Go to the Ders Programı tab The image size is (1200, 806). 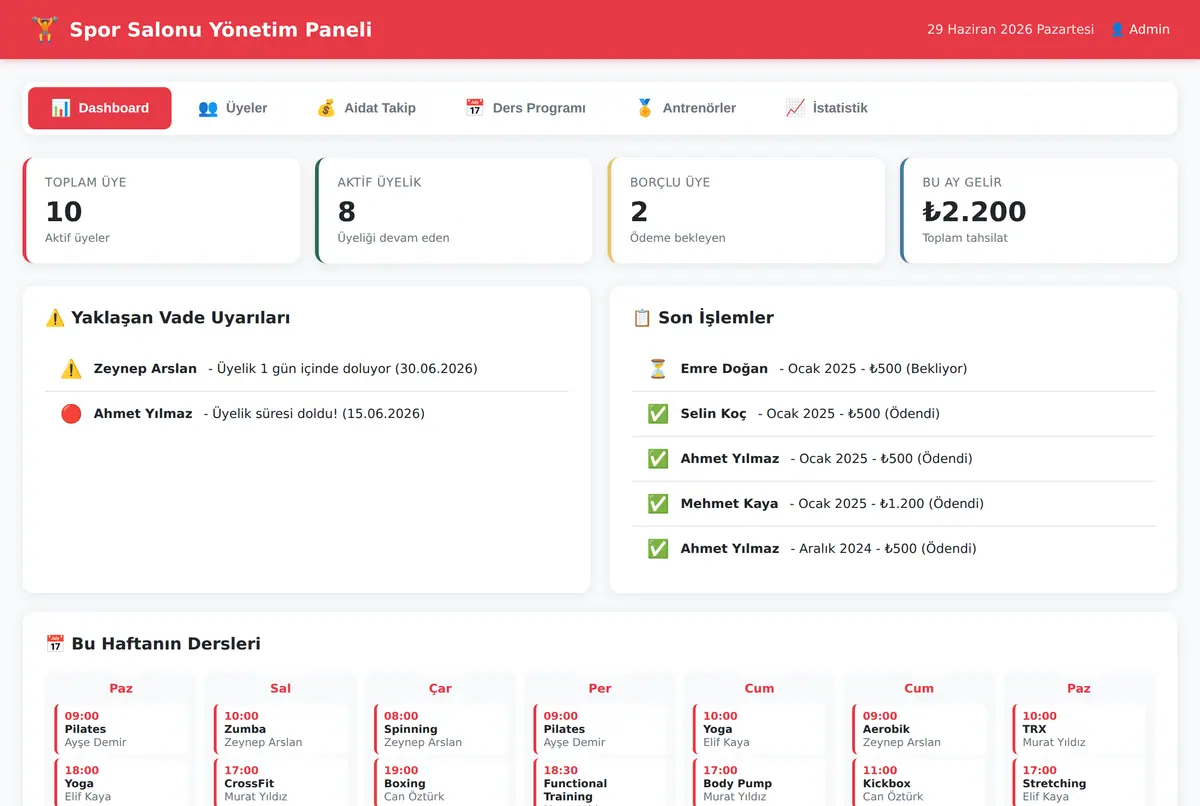525,108
